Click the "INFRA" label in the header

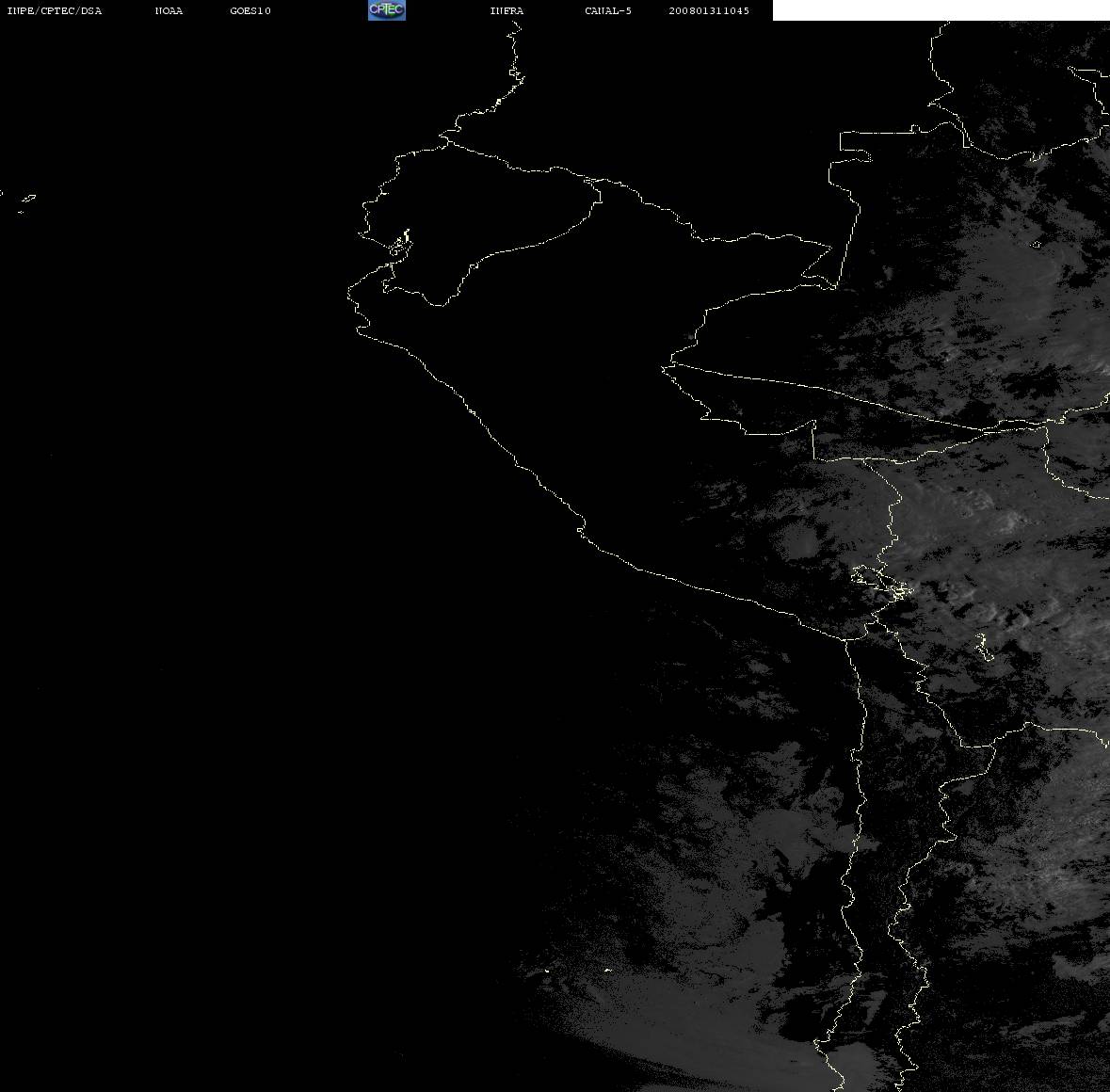507,10
